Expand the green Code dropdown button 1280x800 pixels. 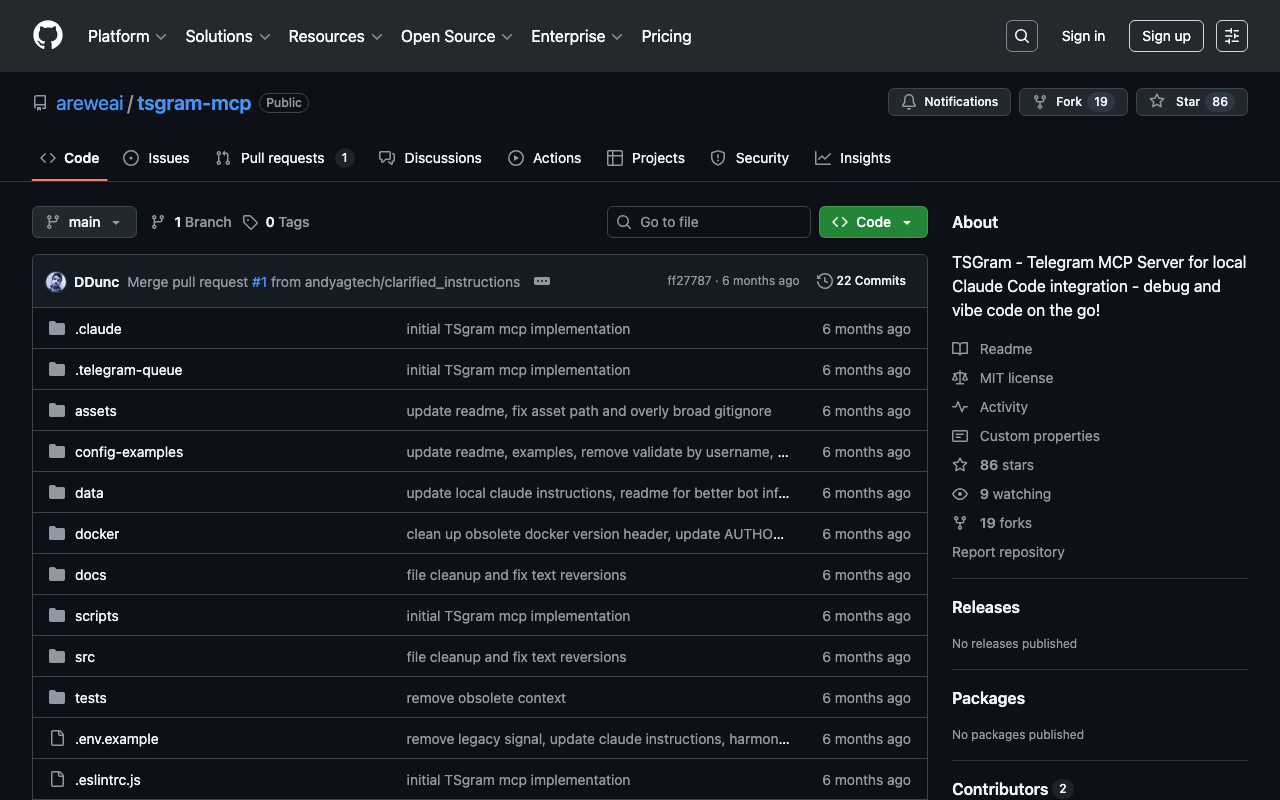click(x=872, y=222)
